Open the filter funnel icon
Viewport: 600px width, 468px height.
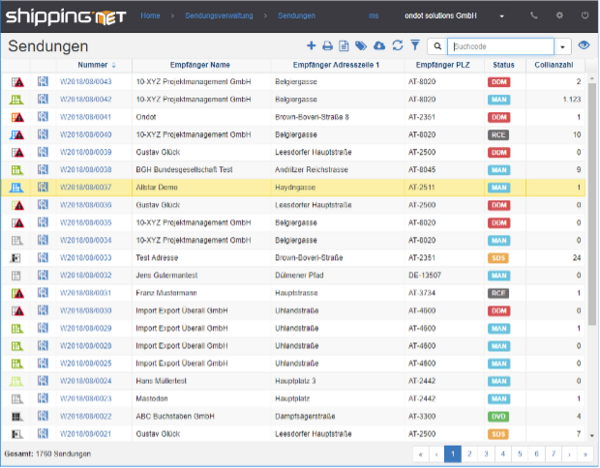(x=415, y=46)
